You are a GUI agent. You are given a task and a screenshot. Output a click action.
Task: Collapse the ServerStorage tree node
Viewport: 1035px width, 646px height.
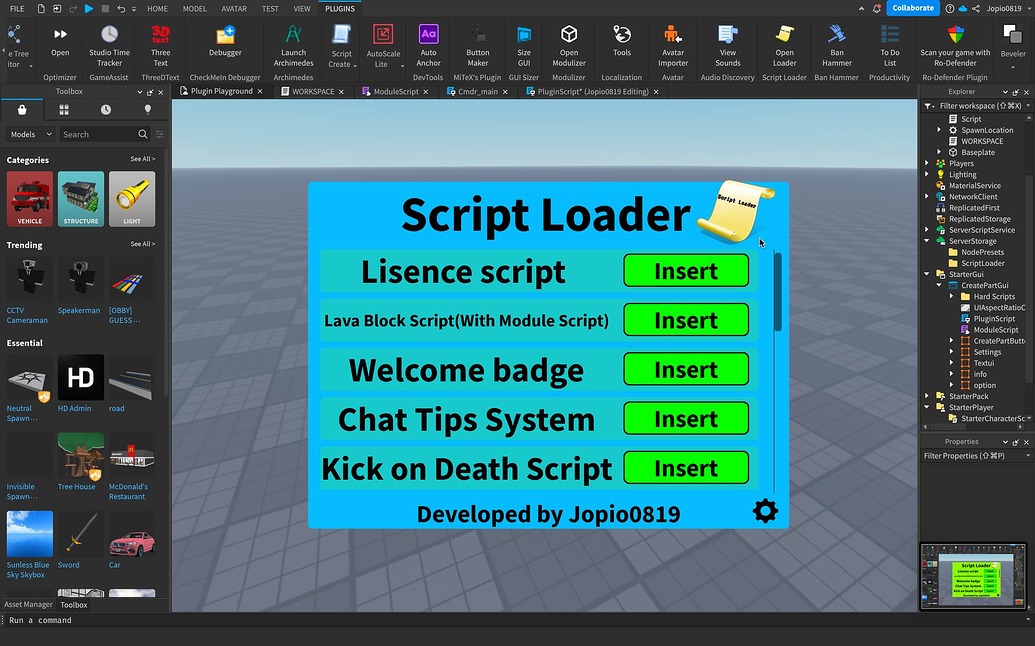(x=927, y=241)
